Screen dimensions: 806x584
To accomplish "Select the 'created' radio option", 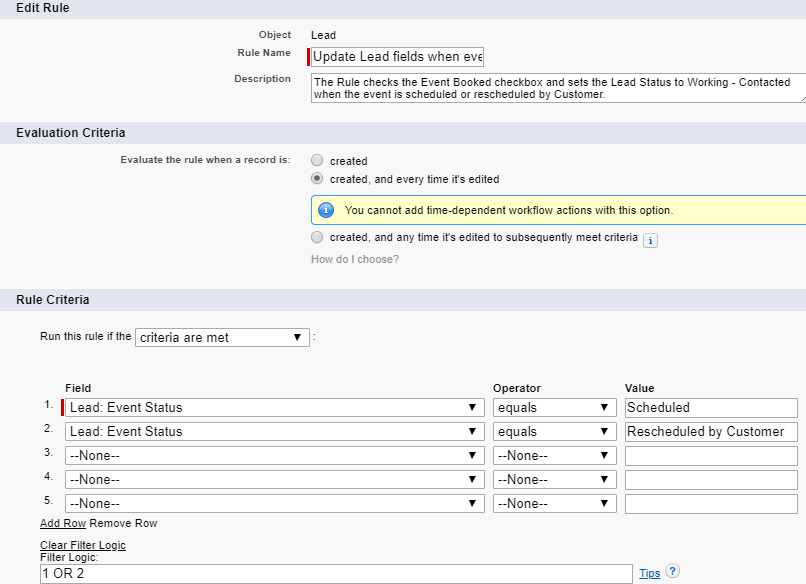I will click(x=317, y=160).
